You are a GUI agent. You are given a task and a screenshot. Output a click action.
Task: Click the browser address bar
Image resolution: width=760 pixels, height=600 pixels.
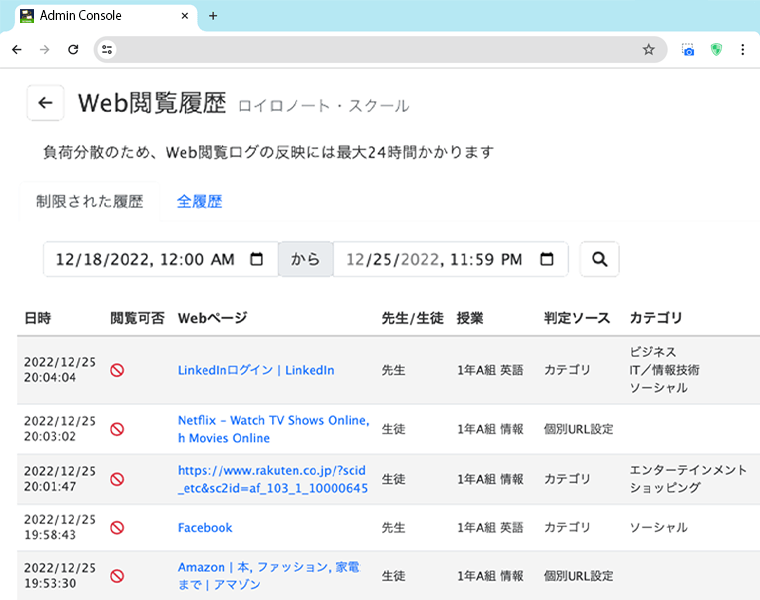(378, 49)
